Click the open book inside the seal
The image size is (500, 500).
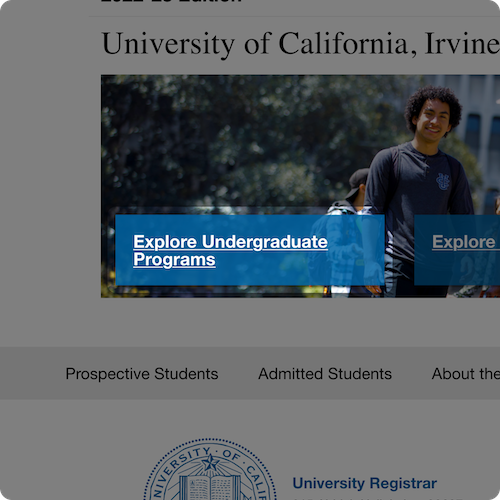pyautogui.click(x=210, y=489)
